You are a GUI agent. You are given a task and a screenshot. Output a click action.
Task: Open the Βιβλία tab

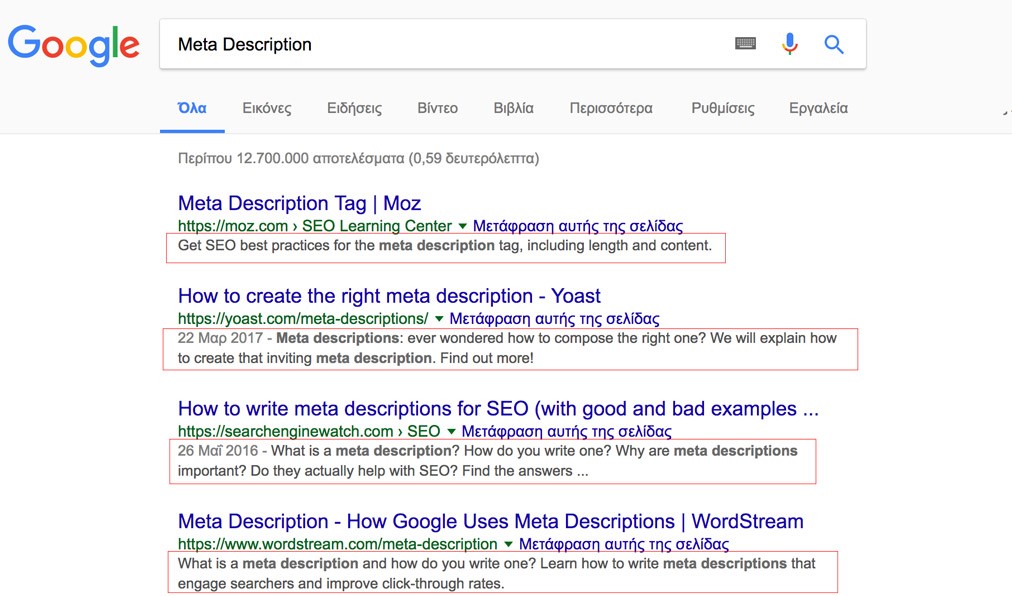(x=513, y=108)
